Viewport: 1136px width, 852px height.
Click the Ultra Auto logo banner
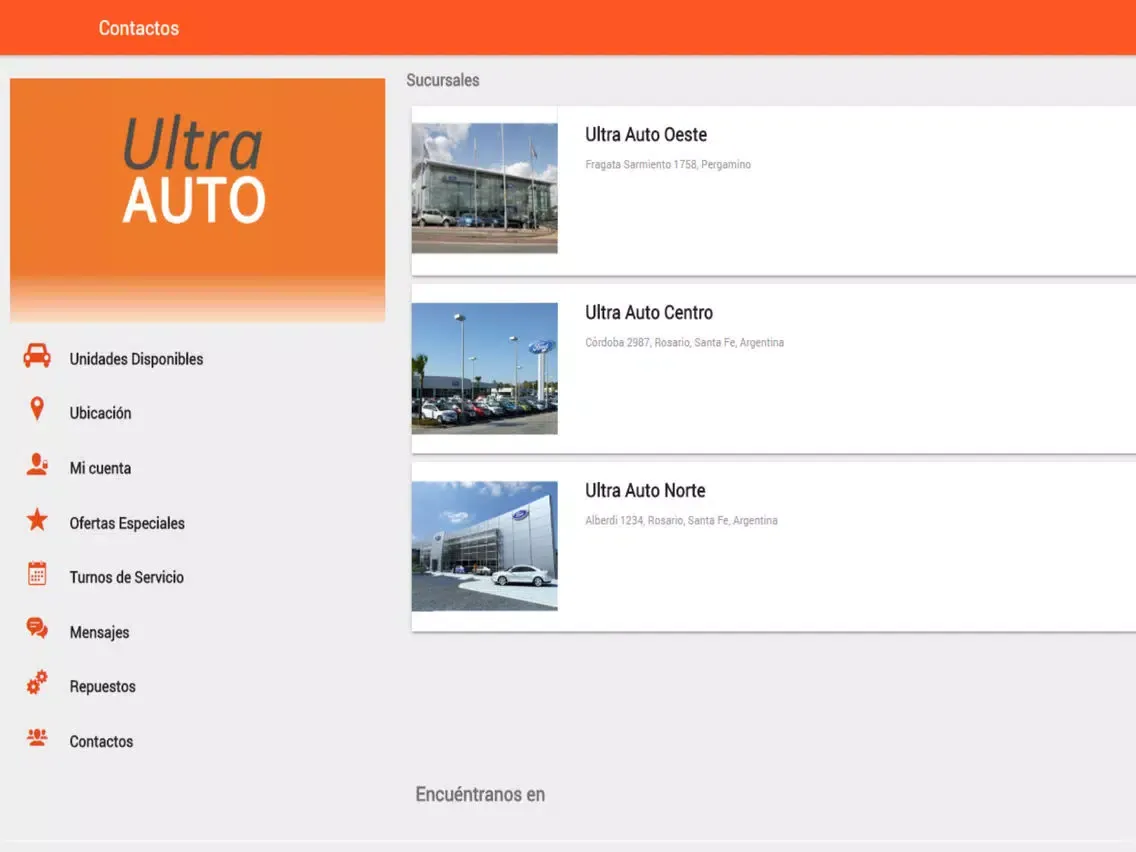pyautogui.click(x=197, y=200)
